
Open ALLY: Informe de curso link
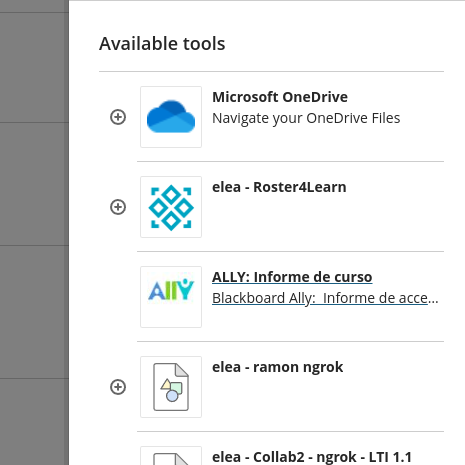292,277
